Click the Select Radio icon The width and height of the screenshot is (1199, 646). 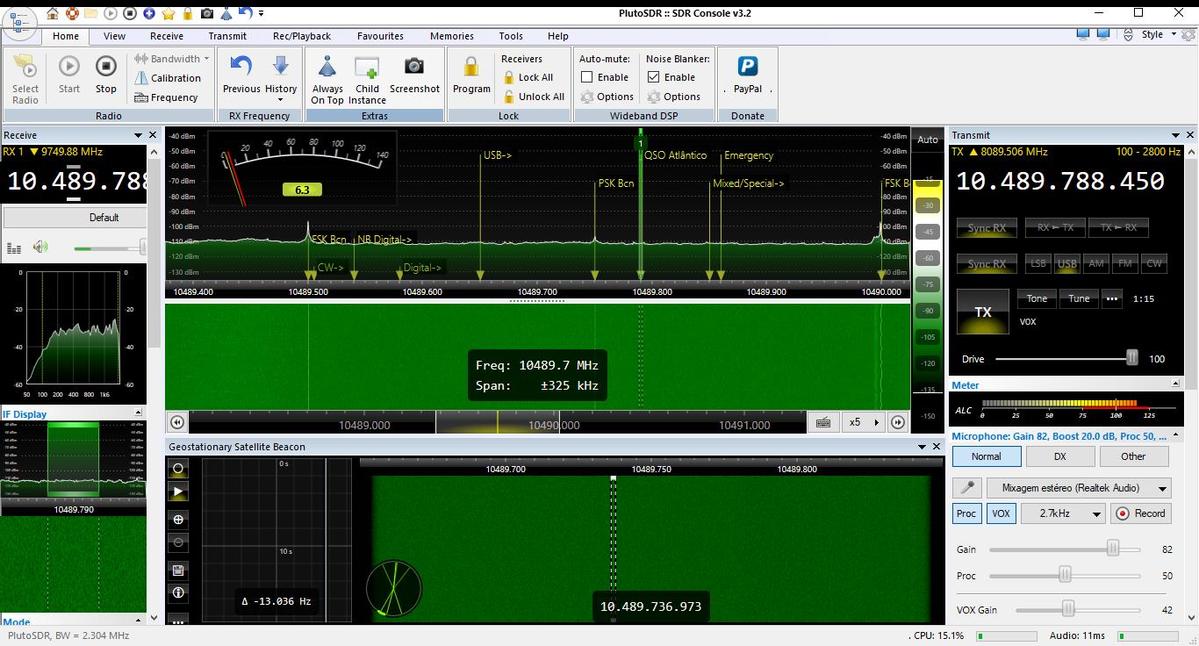[26, 69]
